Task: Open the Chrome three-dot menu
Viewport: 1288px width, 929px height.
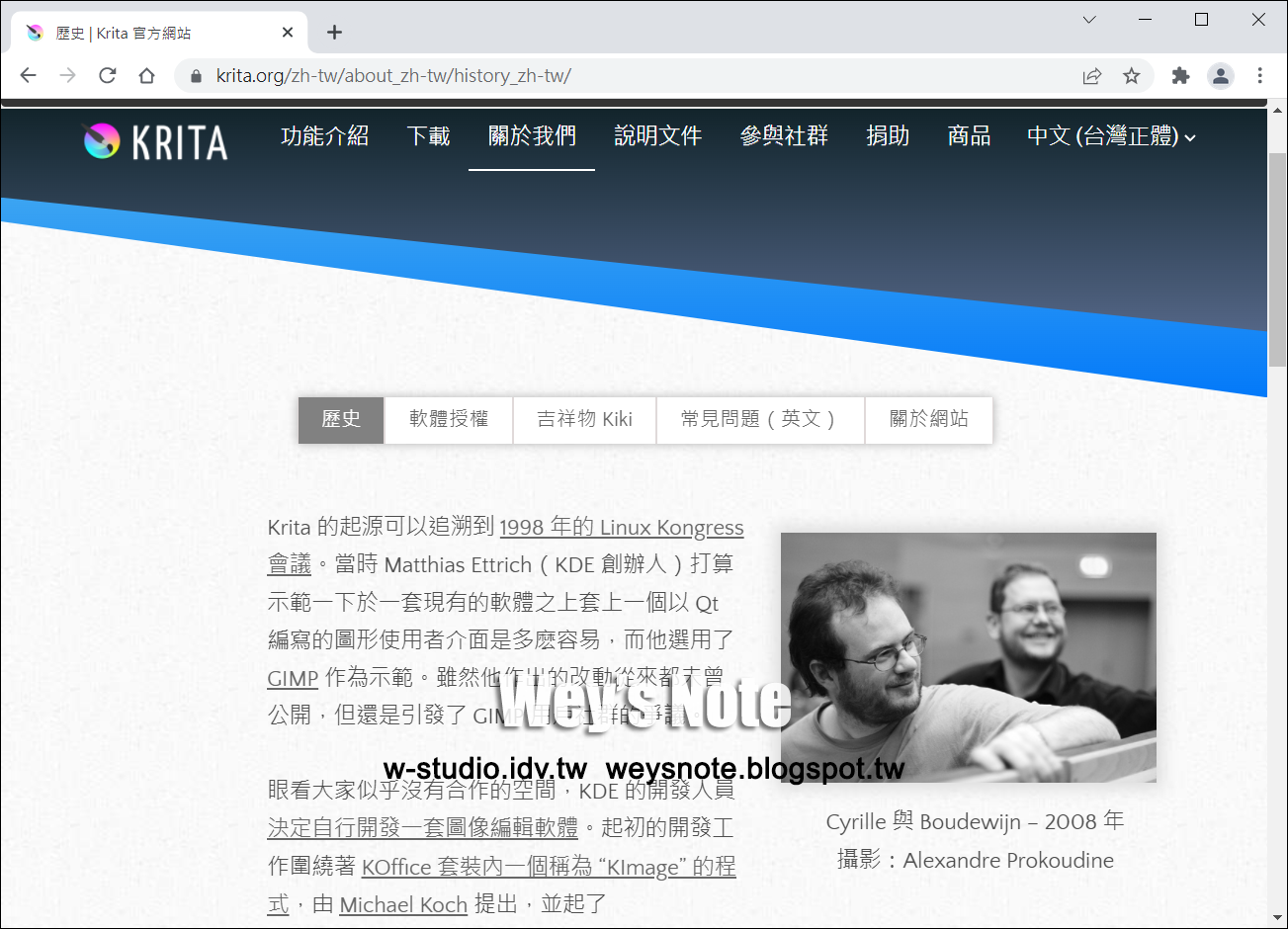Action: pos(1260,76)
